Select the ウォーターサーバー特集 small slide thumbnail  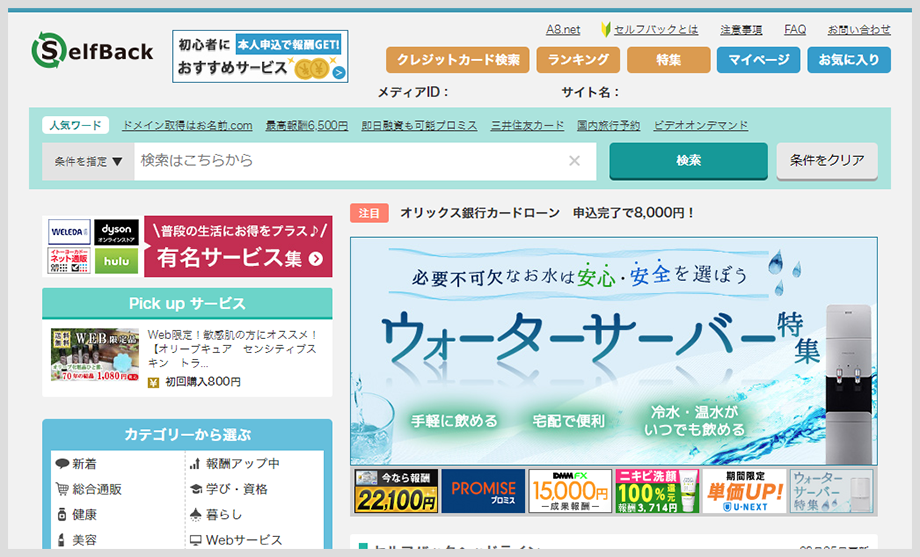pos(831,491)
